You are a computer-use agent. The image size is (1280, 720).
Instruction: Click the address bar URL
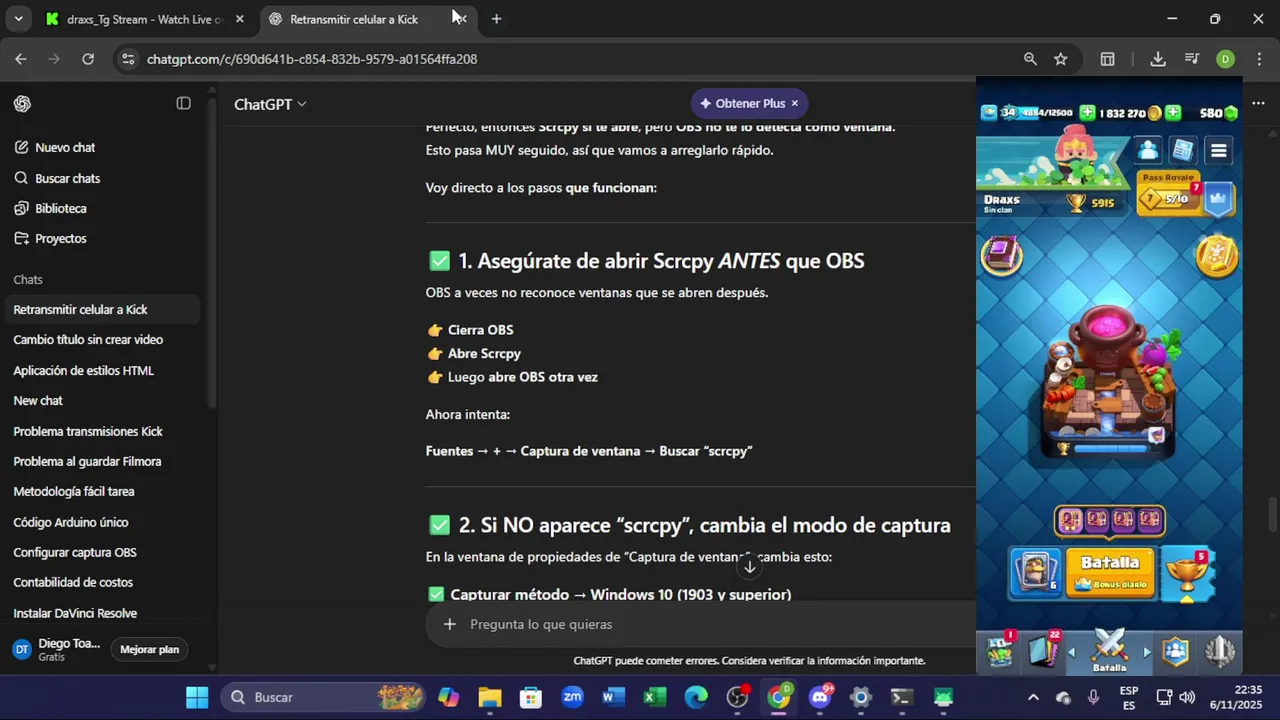(312, 59)
